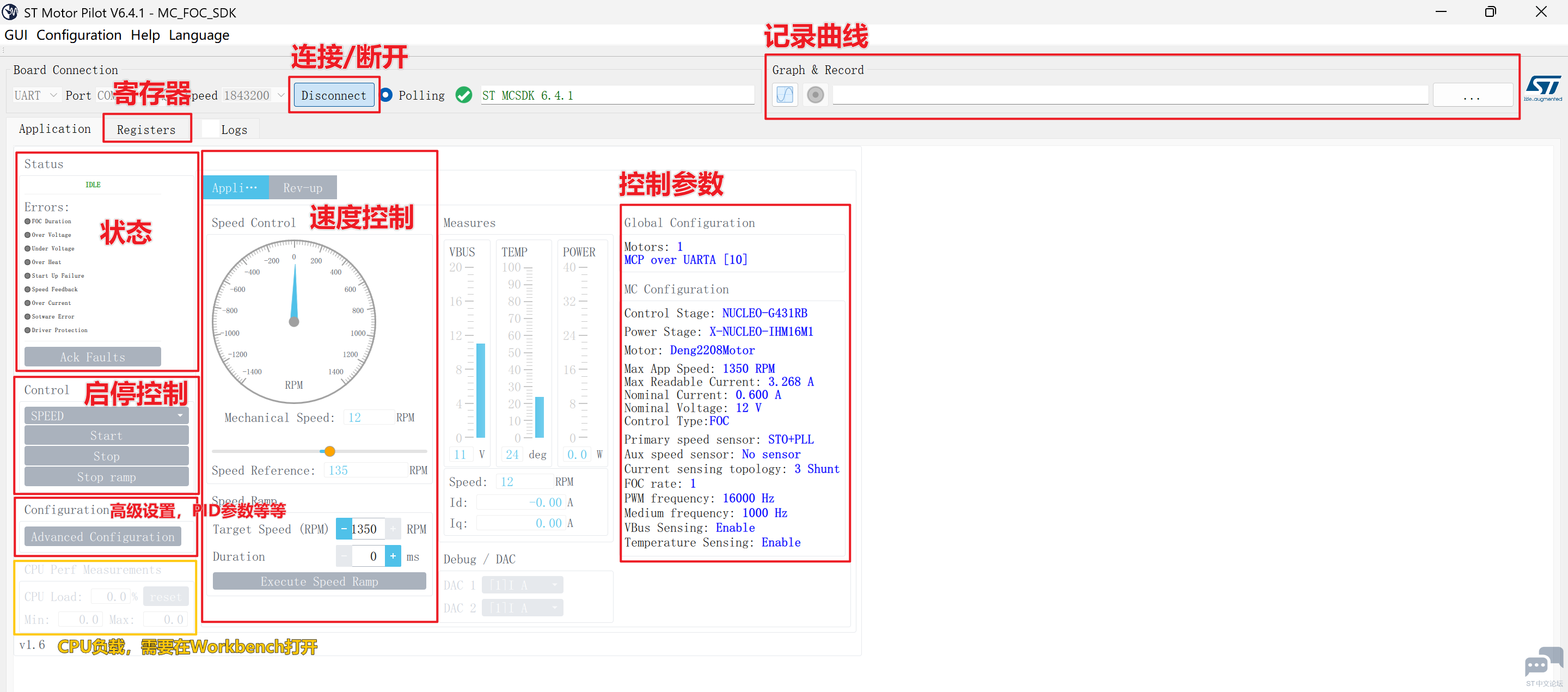Click the Duration value field

(367, 556)
